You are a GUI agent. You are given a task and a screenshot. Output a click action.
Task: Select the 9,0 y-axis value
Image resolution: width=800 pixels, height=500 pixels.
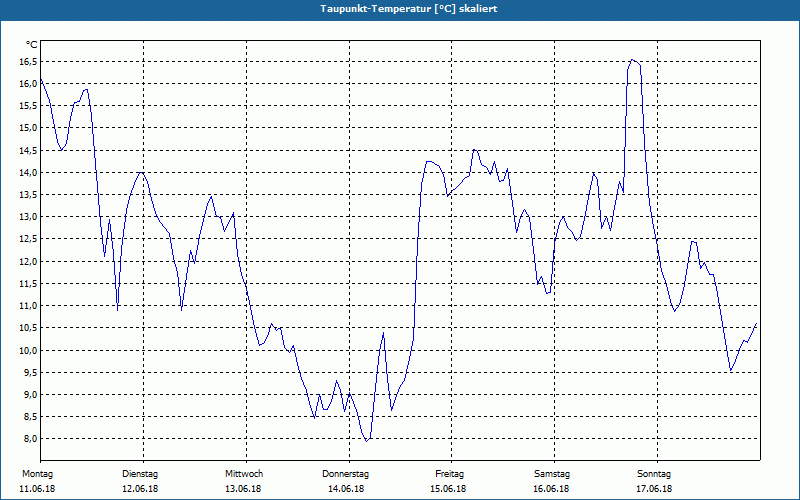(x=31, y=395)
